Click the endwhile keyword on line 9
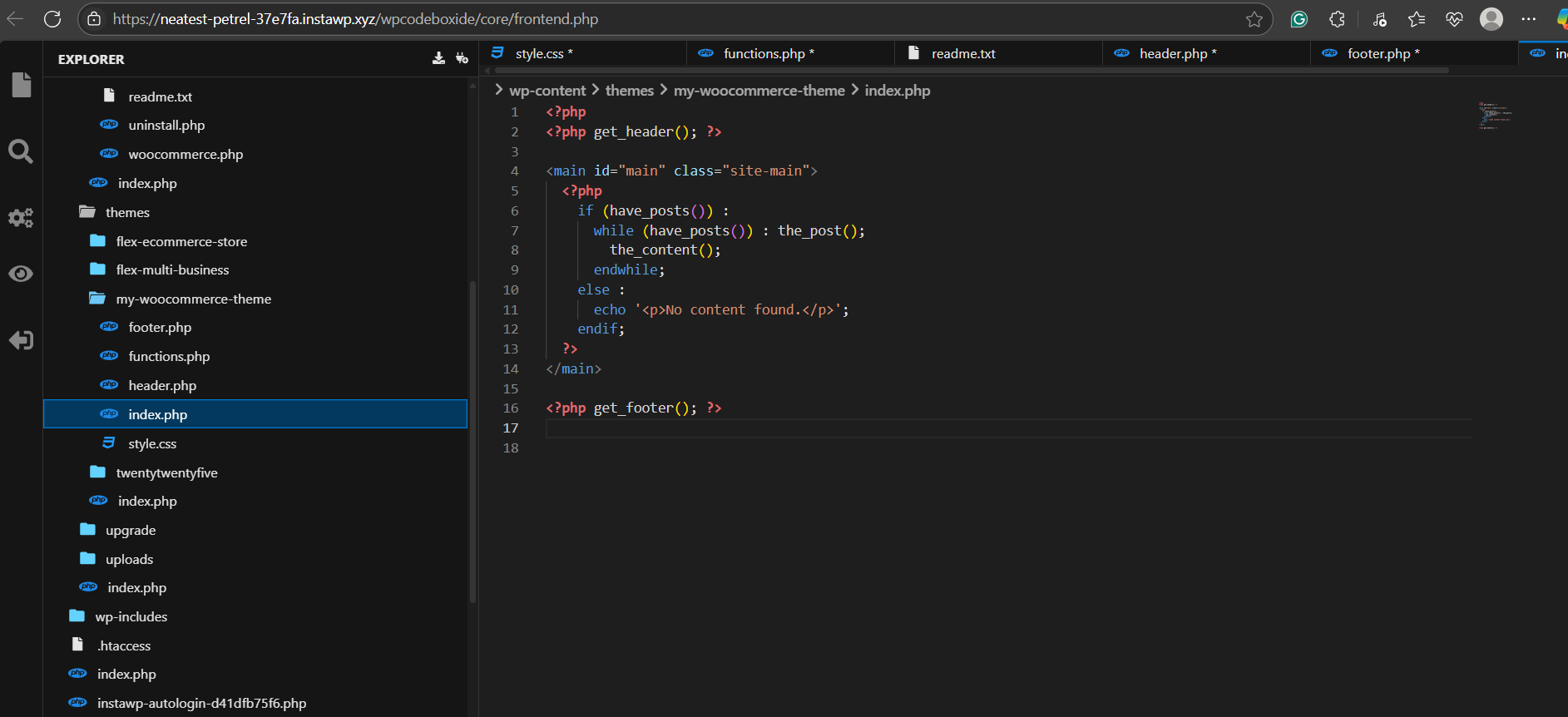Screen dimensions: 1568x717 [x=626, y=269]
